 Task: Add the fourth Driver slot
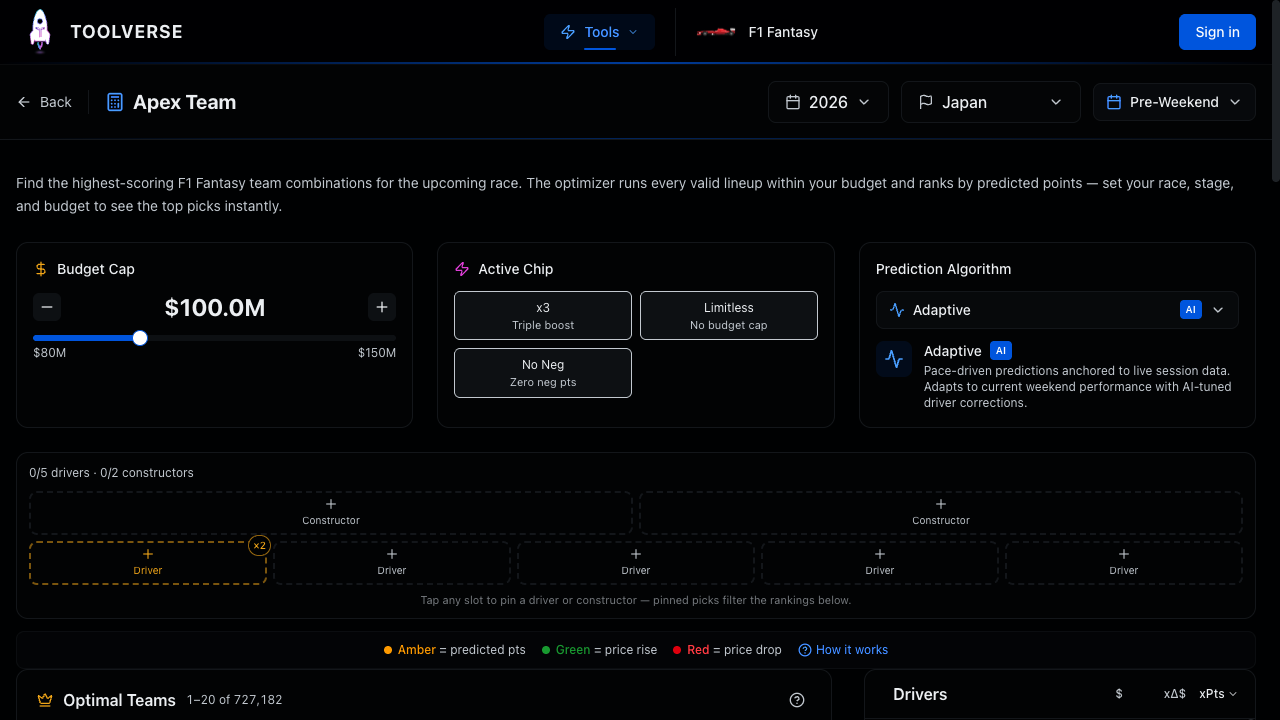tap(880, 562)
